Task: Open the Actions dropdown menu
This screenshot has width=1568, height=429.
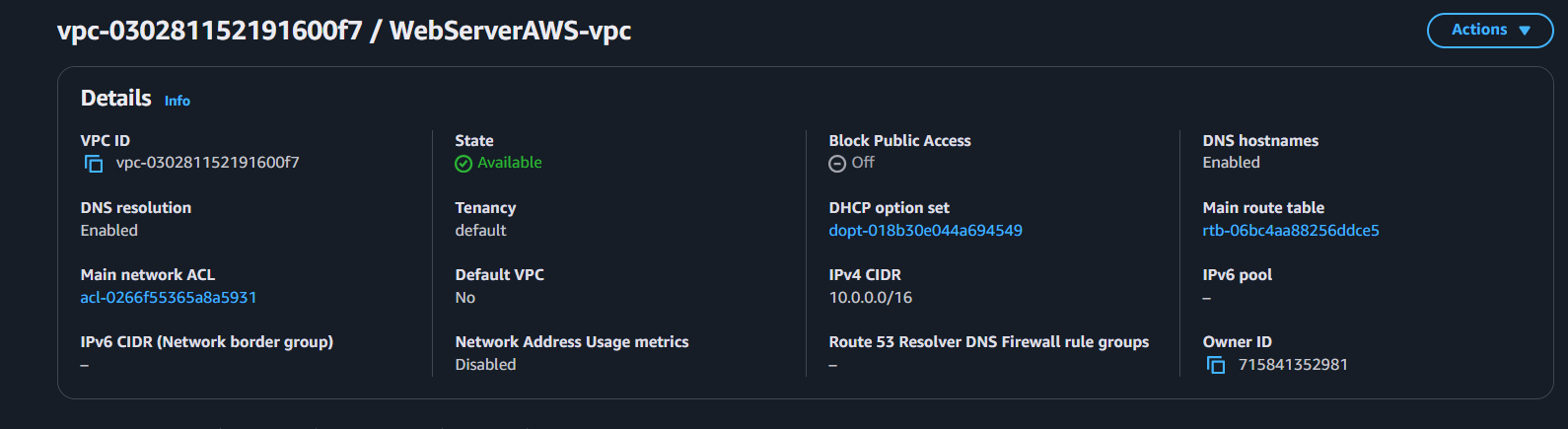Action: 1490,31
